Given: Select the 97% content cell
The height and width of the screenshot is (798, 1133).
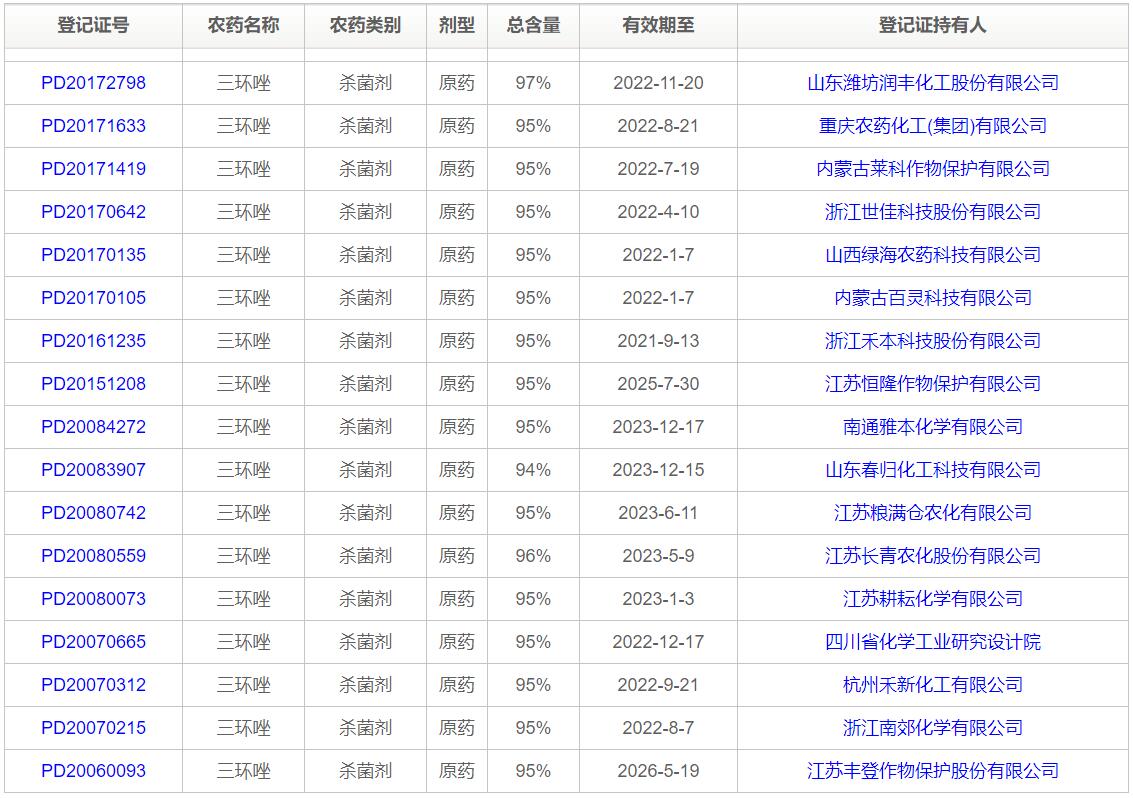Looking at the screenshot, I should tap(533, 83).
